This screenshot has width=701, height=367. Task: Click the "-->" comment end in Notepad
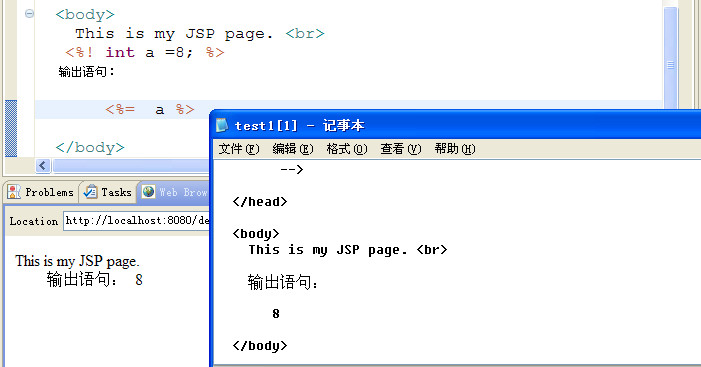292,169
